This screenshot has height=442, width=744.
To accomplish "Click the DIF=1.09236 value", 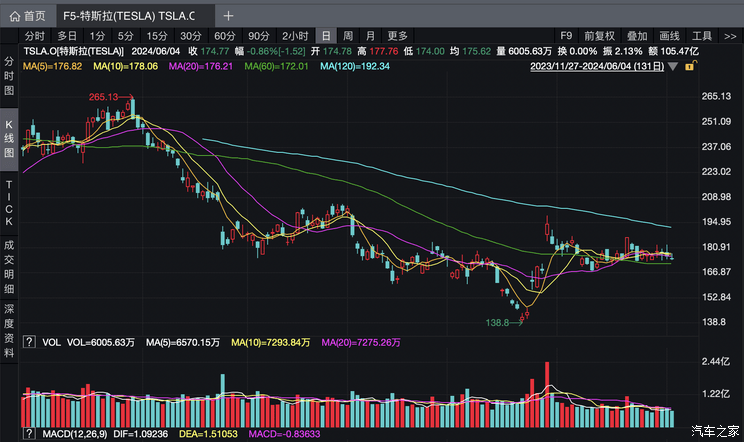I will [140, 434].
